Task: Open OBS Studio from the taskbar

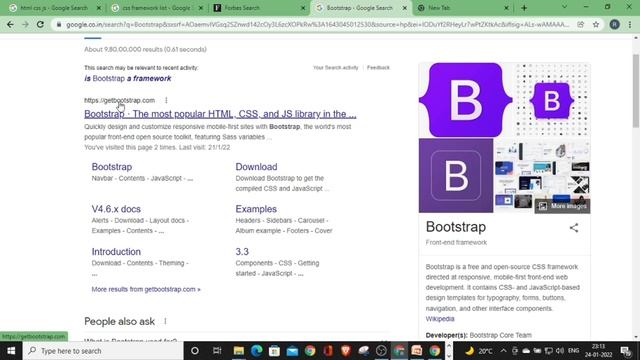Action: click(x=381, y=351)
